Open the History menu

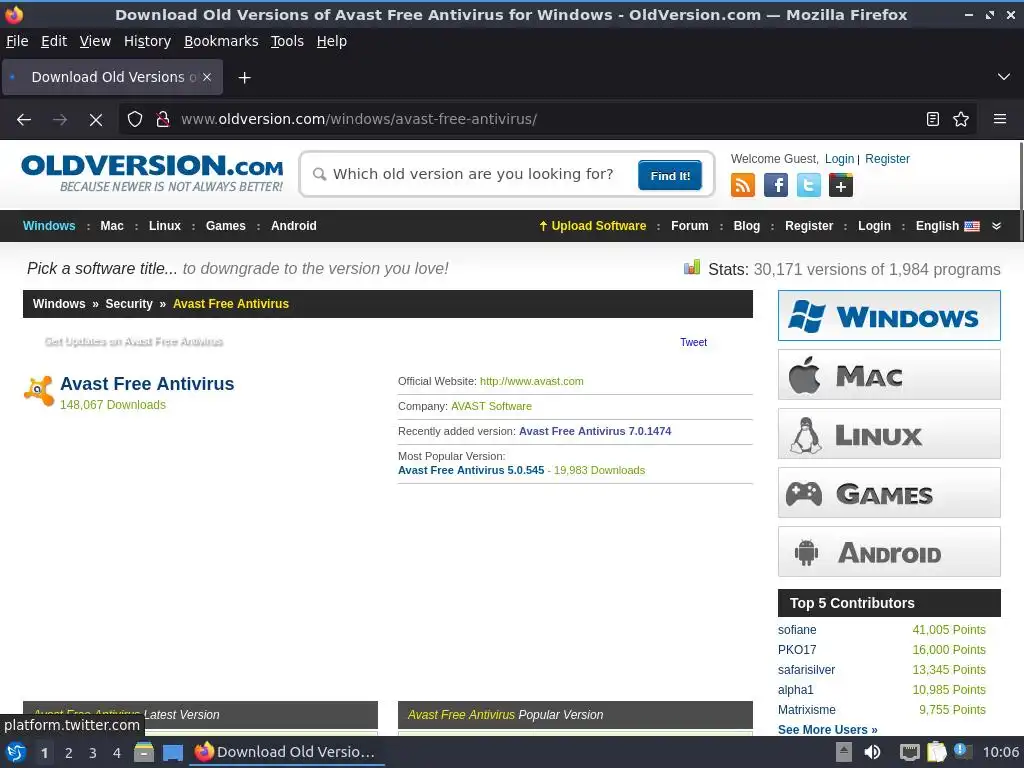(147, 41)
